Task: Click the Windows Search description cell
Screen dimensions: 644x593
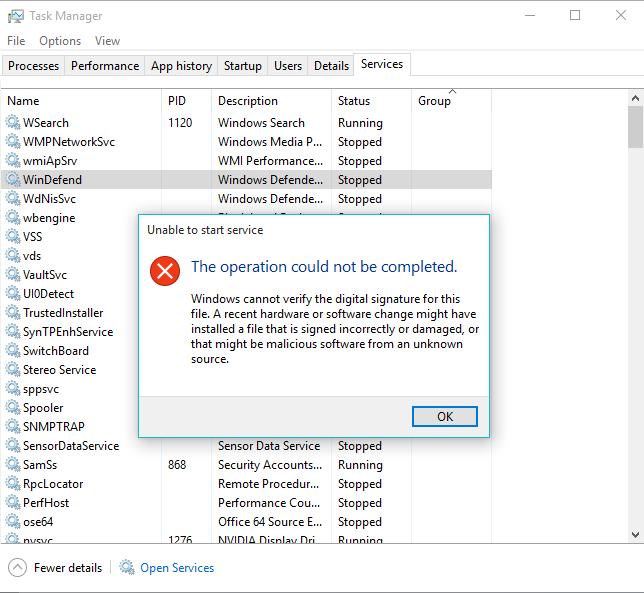Action: coord(261,123)
